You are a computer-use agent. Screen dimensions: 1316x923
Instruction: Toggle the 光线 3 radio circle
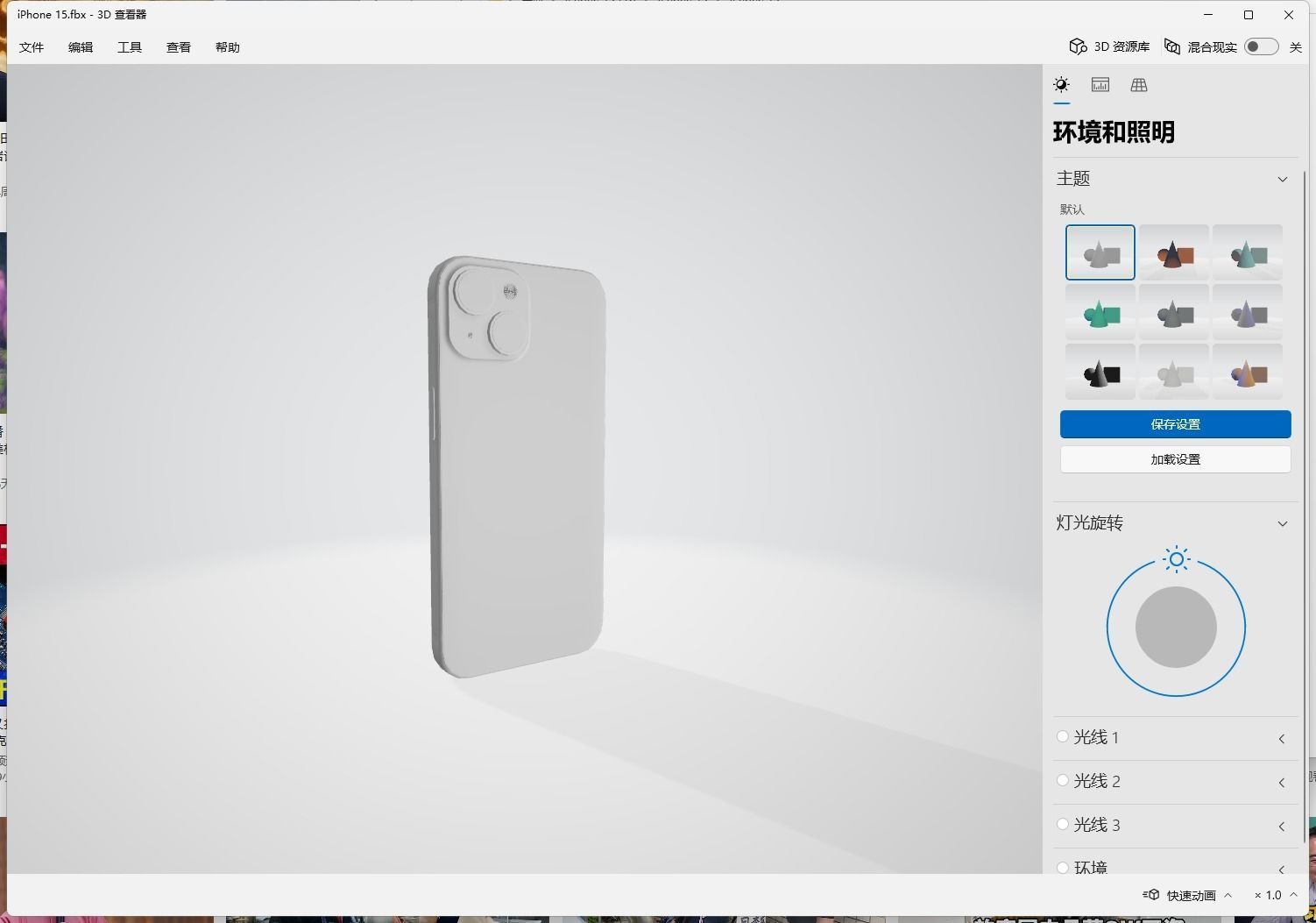(x=1063, y=824)
